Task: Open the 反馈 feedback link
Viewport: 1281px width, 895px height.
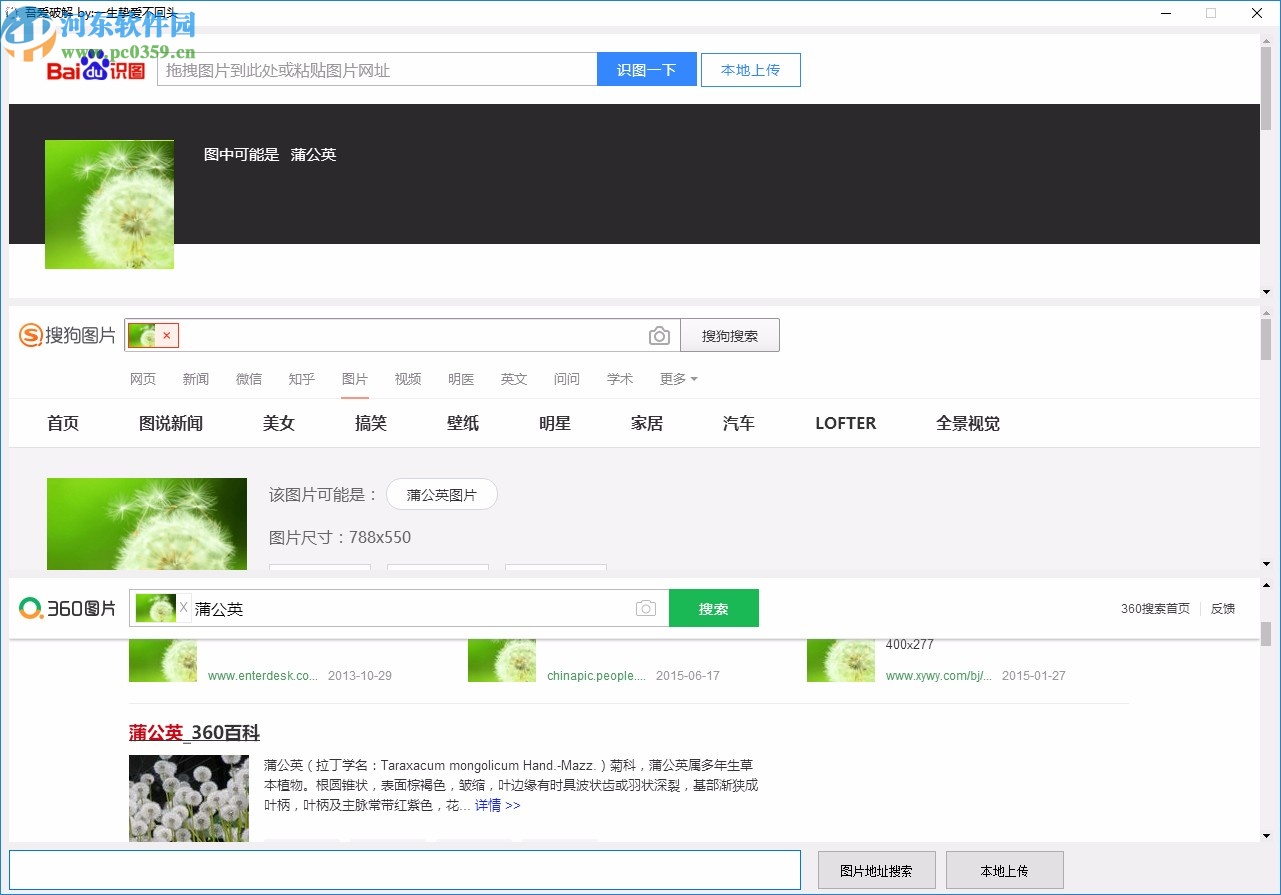Action: coord(1222,608)
